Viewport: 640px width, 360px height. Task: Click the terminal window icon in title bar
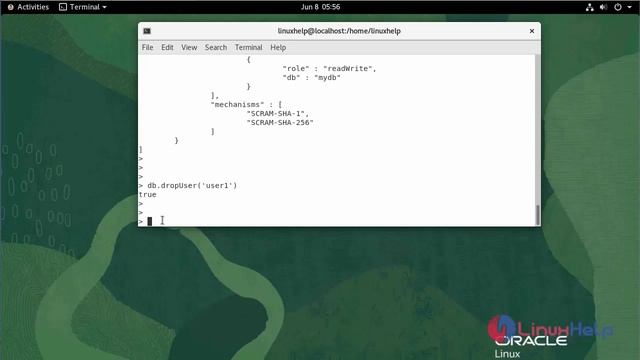147,31
